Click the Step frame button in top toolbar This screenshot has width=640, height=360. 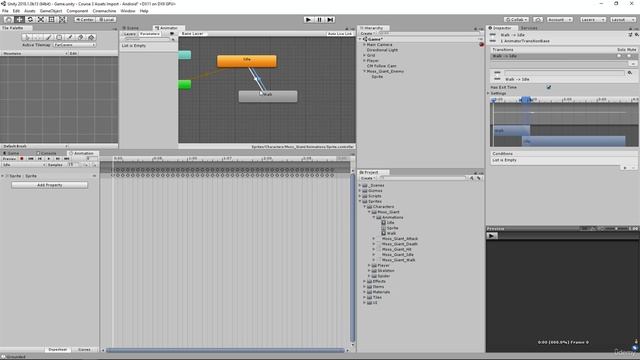coord(330,20)
